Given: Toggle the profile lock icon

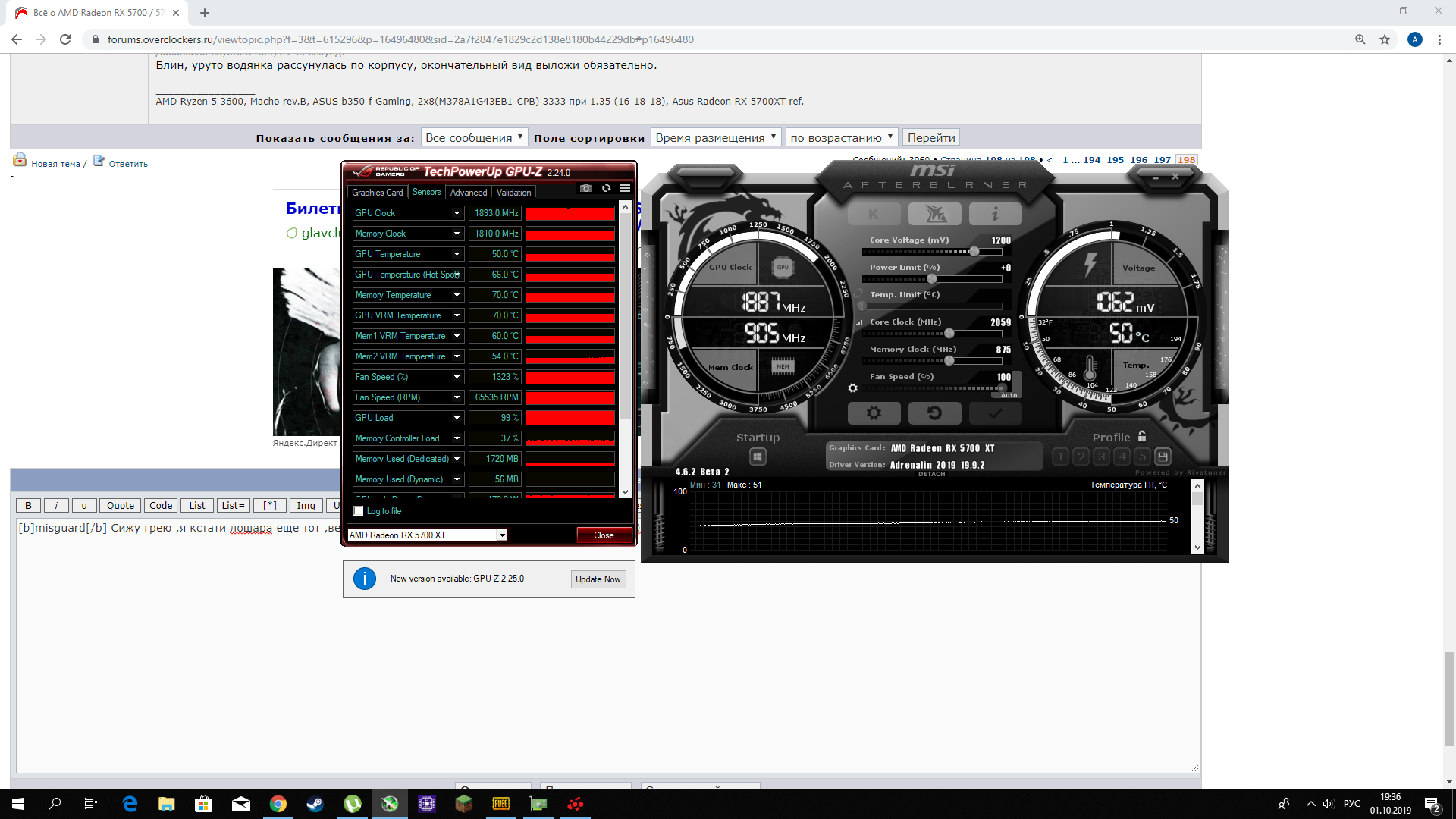Looking at the screenshot, I should click(1142, 437).
